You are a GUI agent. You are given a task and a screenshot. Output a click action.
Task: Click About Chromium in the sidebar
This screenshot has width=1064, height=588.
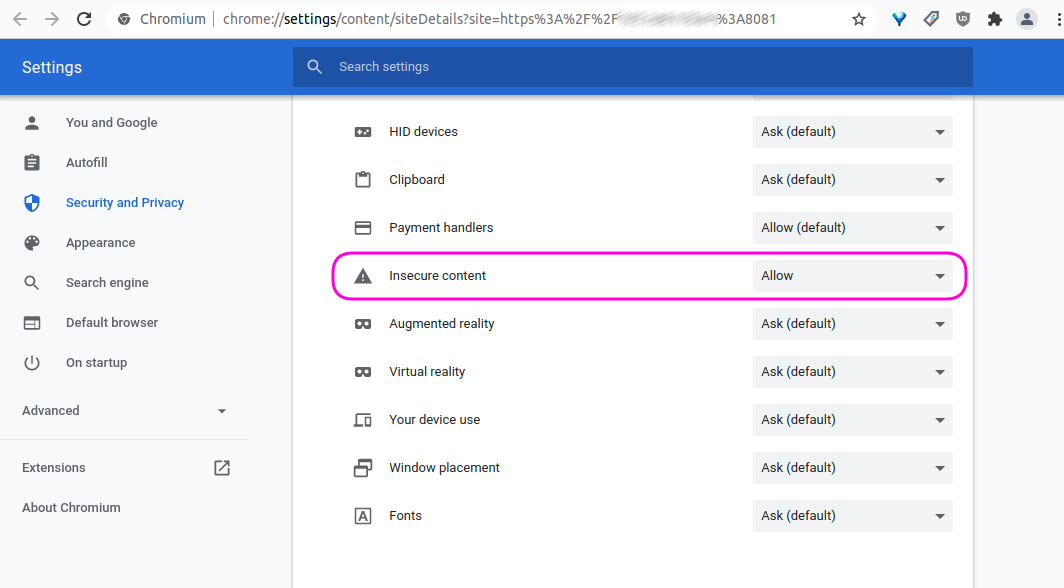click(71, 507)
